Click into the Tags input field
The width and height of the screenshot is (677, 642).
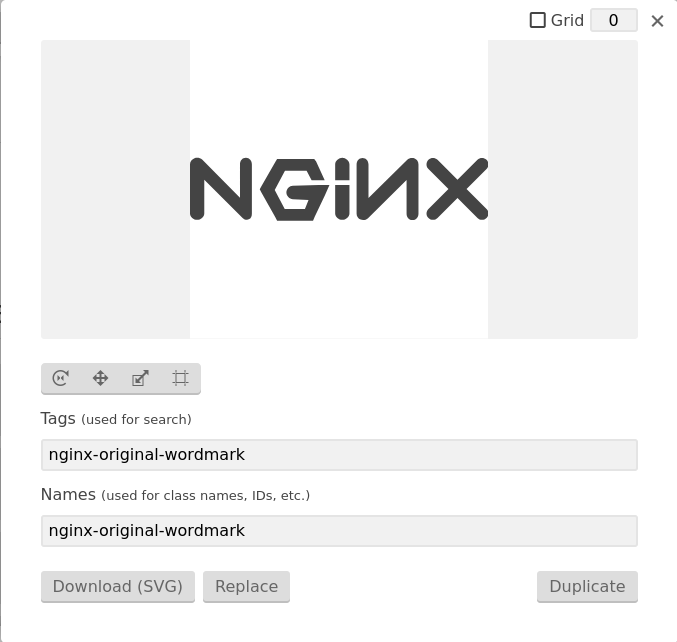[339, 455]
